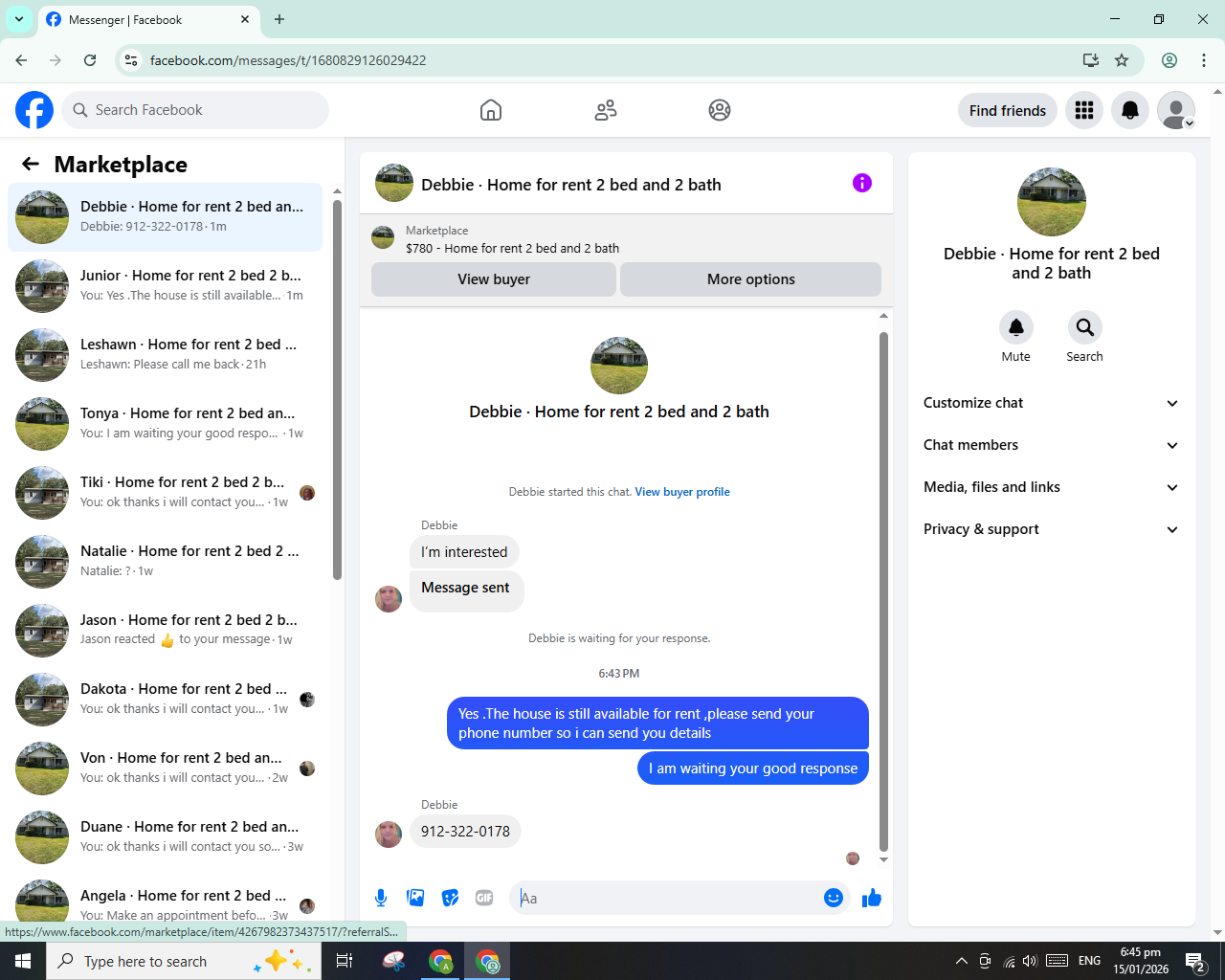Open Chrome three-dot menu
The height and width of the screenshot is (980, 1225).
(x=1204, y=60)
